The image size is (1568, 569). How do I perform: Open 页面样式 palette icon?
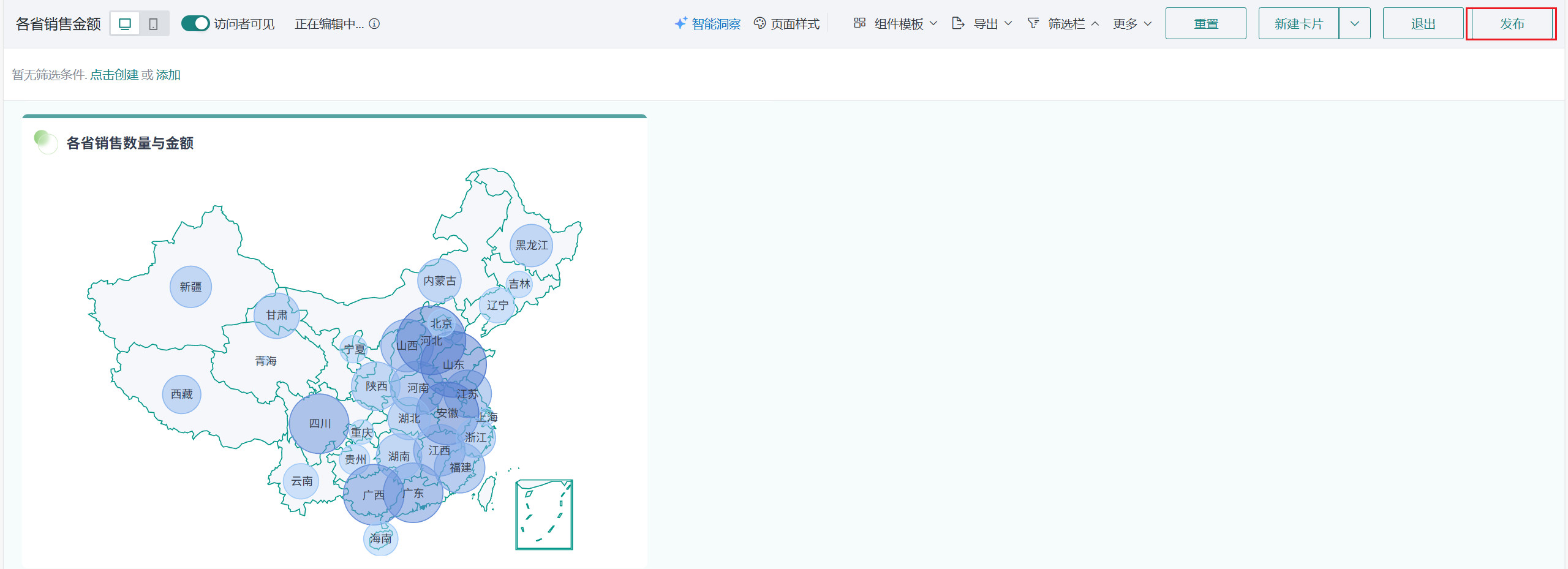coord(759,24)
